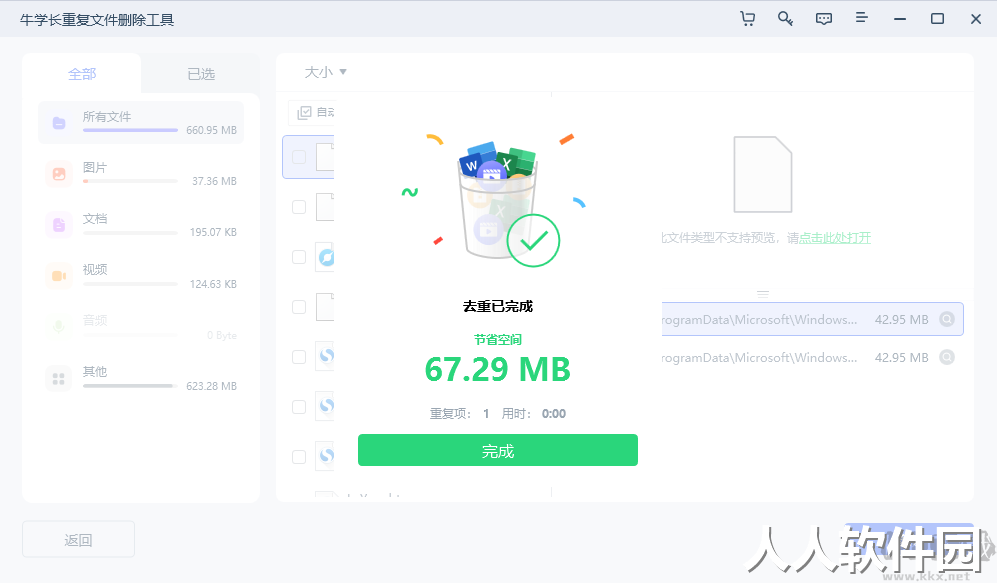Click 195.07 KB size text
Image resolution: width=997 pixels, height=583 pixels.
pos(213,232)
